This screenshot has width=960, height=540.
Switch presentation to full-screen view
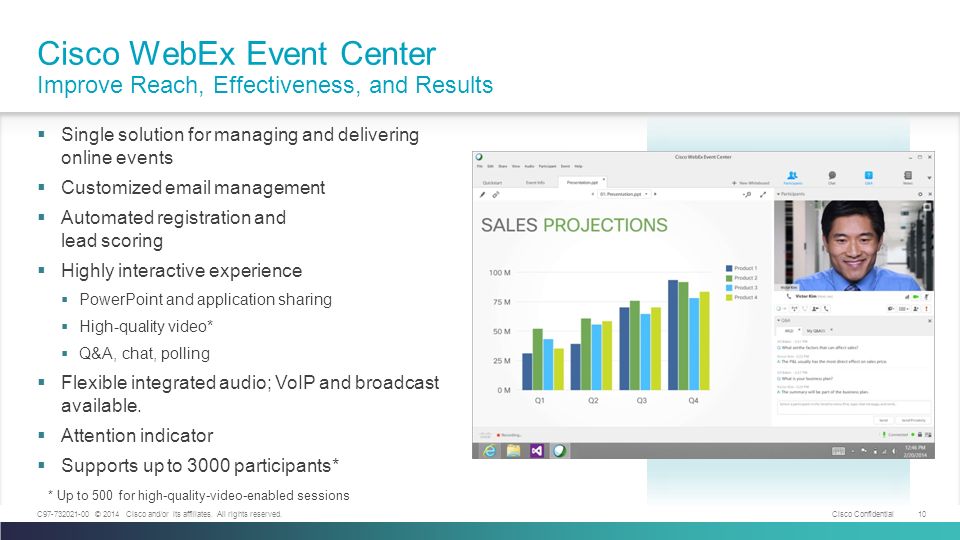coord(763,194)
